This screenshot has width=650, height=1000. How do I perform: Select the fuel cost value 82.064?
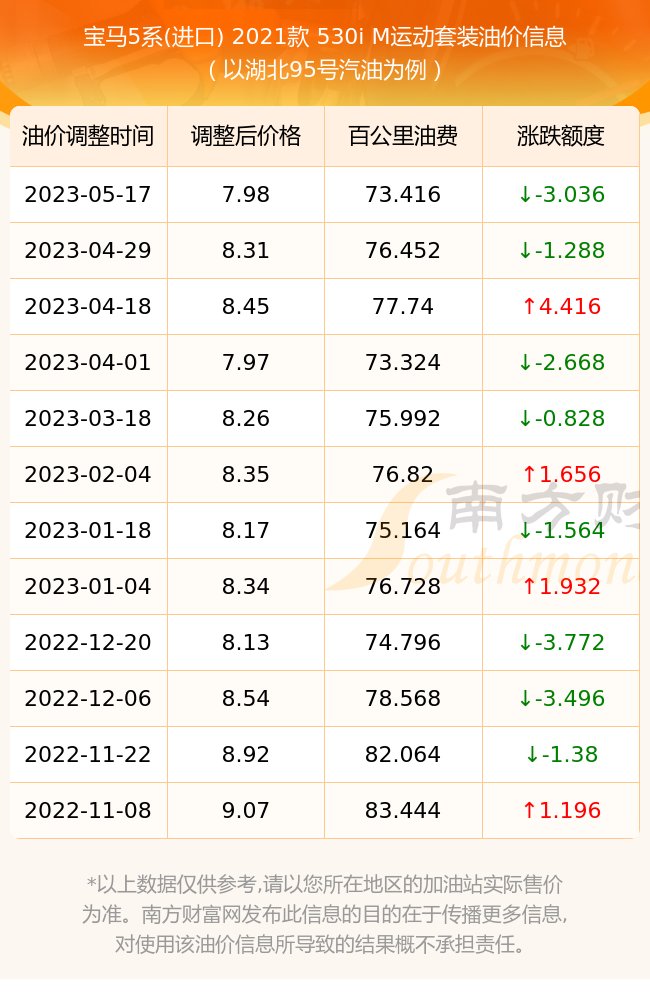[x=403, y=754]
